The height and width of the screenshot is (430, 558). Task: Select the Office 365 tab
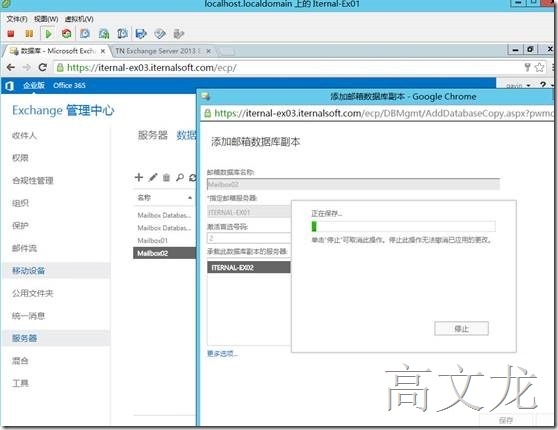pos(69,85)
